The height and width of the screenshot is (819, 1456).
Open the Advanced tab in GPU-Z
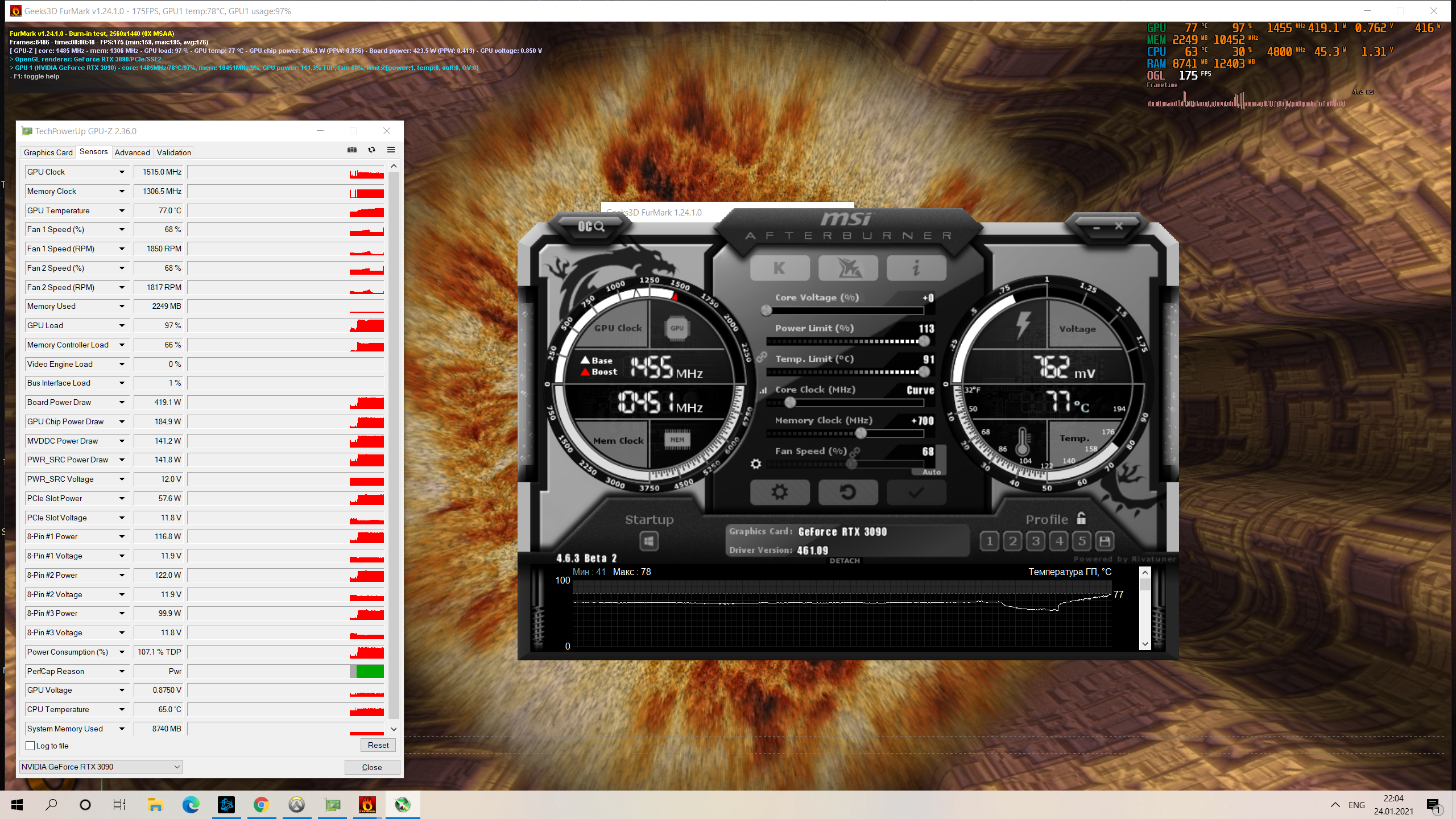pos(132,152)
